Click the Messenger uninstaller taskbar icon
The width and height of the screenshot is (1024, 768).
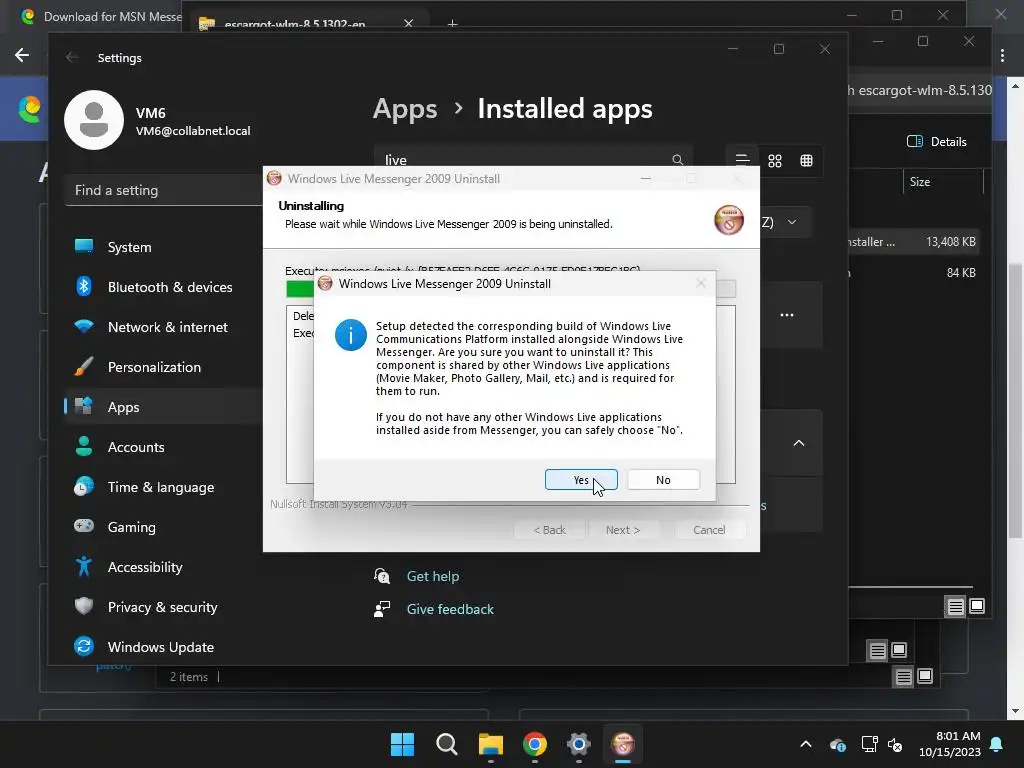(622, 744)
